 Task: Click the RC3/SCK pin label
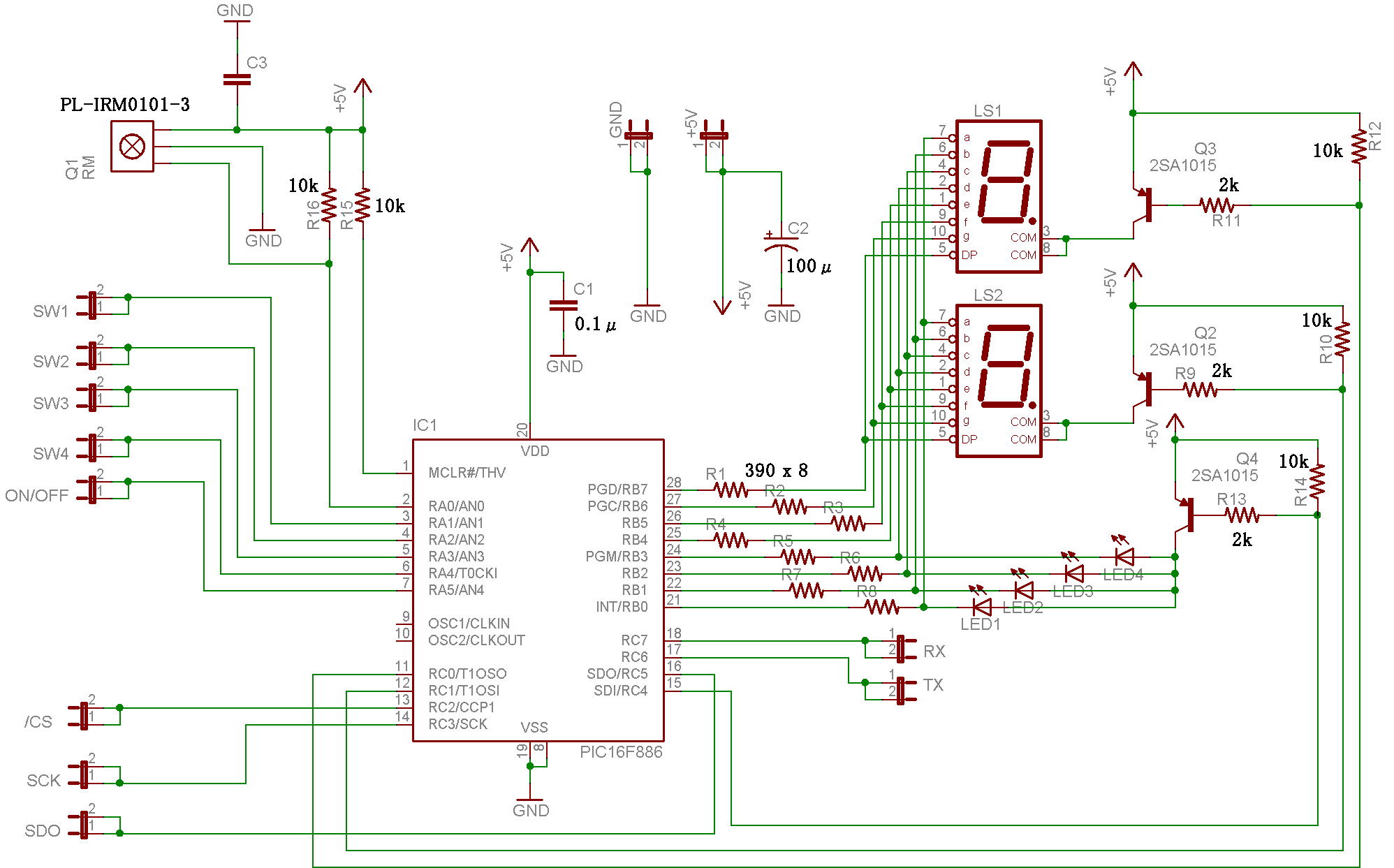click(x=458, y=724)
